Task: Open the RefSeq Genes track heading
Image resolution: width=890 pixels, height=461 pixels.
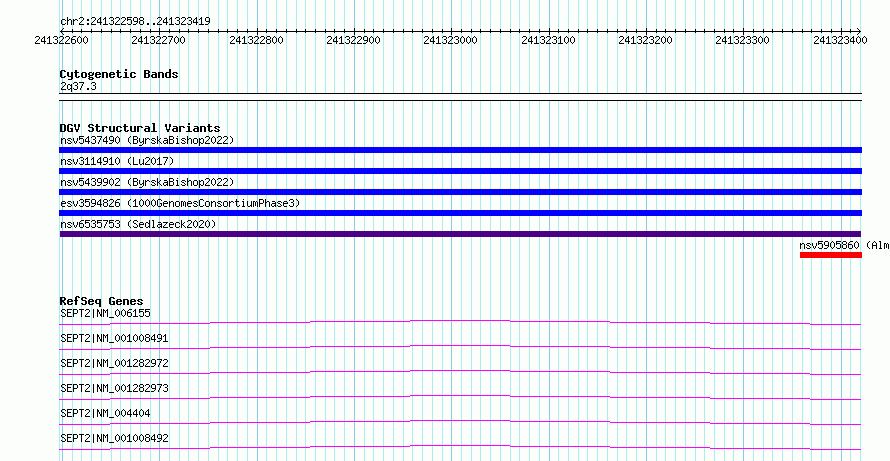Action: coord(102,301)
